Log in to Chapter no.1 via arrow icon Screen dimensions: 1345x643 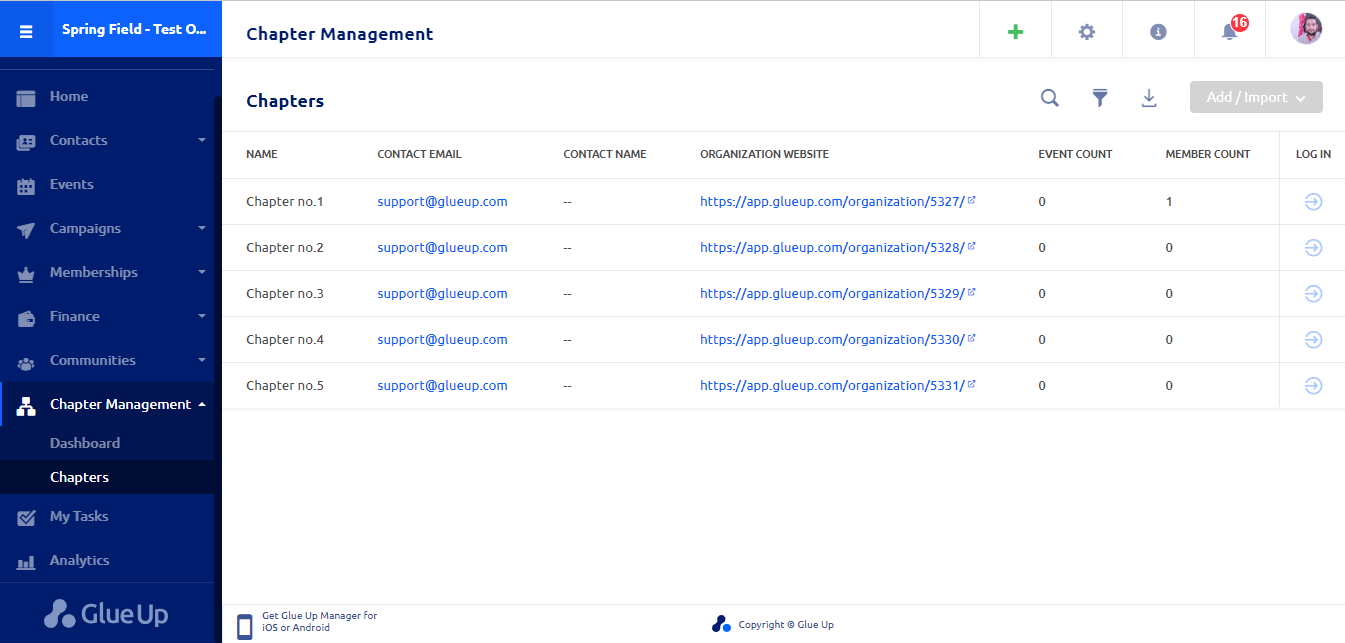(x=1314, y=202)
